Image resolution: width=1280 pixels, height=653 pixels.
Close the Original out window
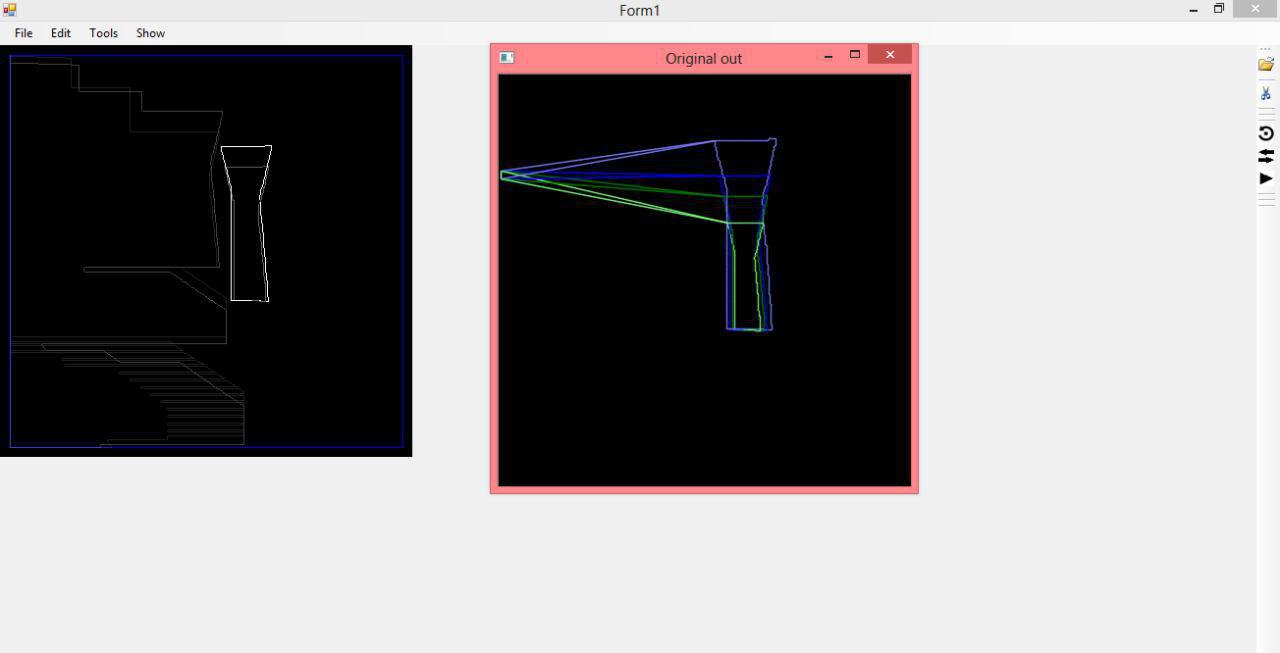click(890, 55)
